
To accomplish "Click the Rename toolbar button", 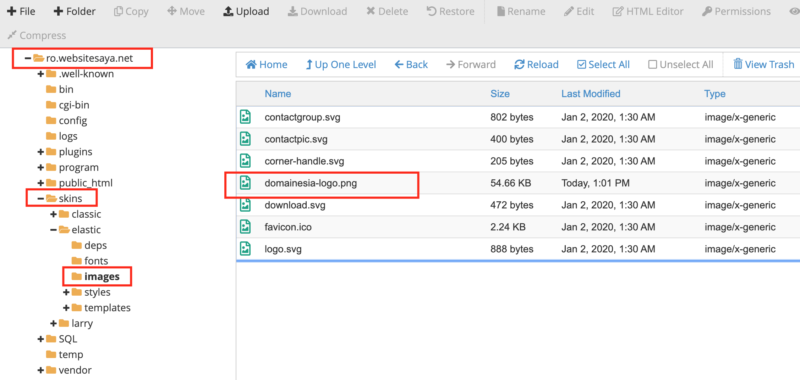I will [521, 11].
